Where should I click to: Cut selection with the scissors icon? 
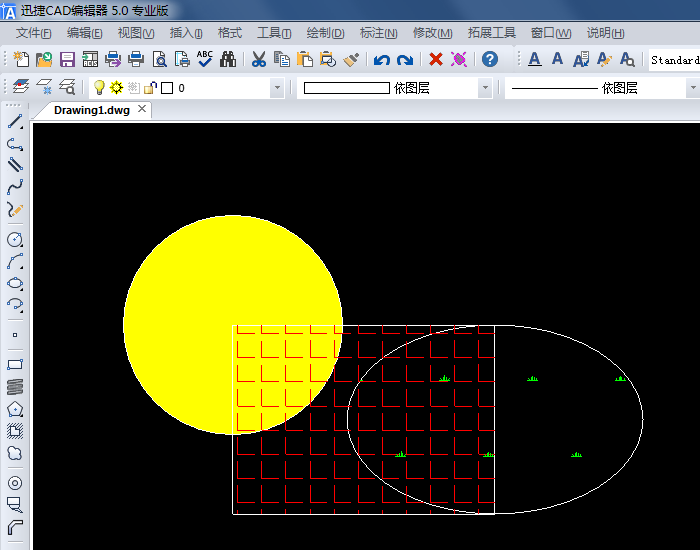258,59
